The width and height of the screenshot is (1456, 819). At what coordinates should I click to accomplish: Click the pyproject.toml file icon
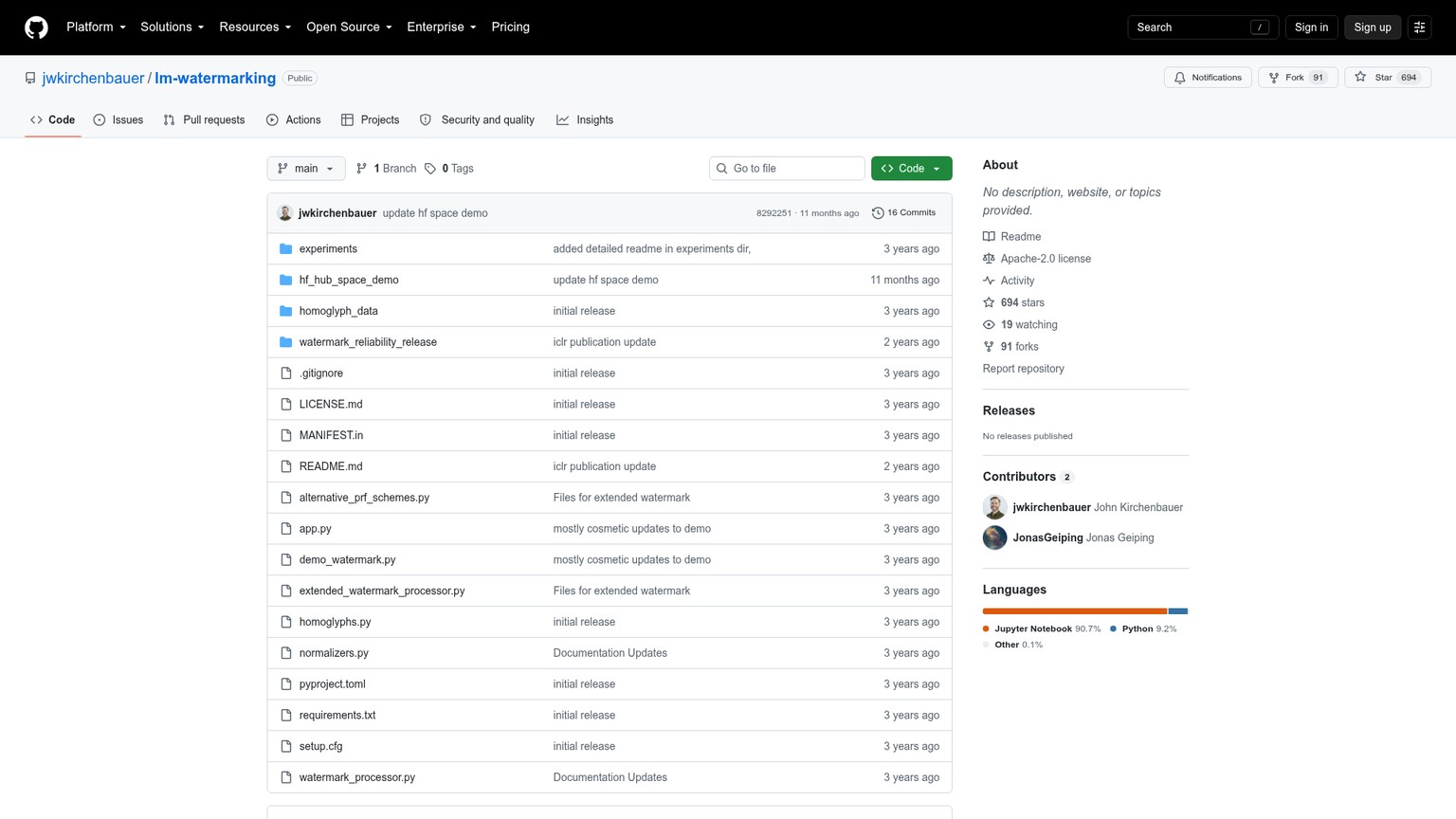coord(286,684)
